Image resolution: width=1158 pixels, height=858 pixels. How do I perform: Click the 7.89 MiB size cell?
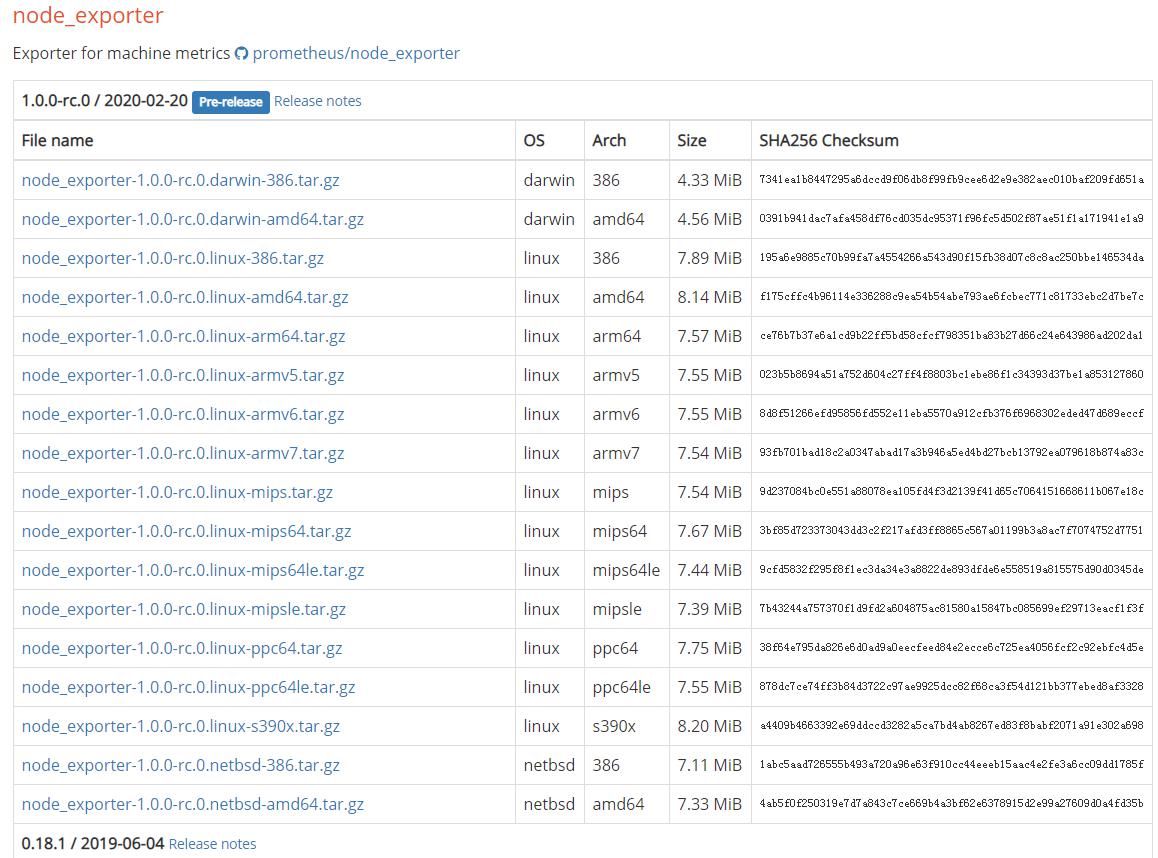(710, 258)
